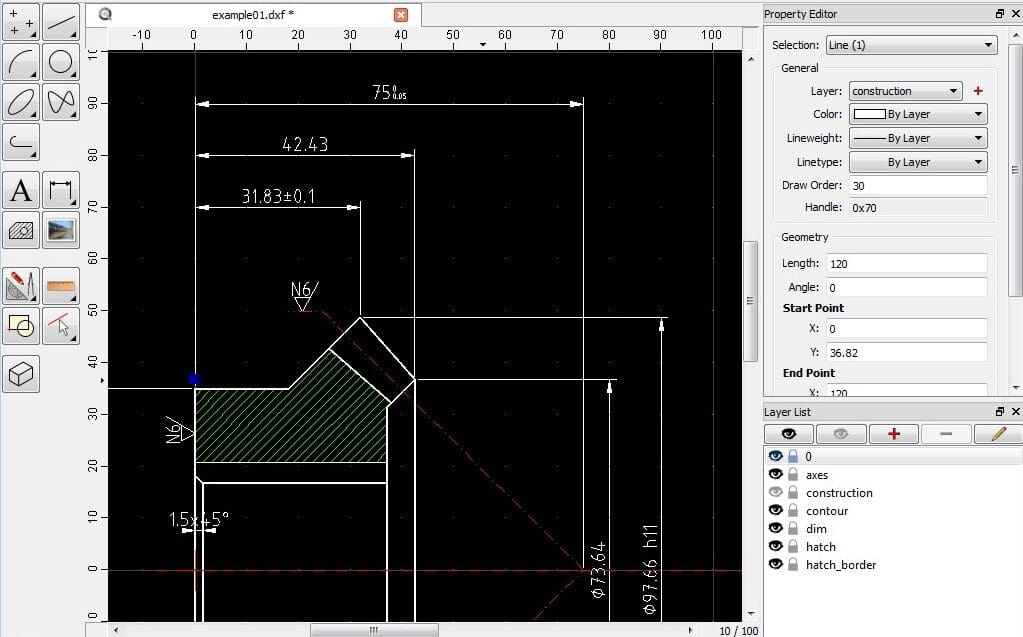
Task: Click the canvas horizontal scrollbar thumb
Action: (x=374, y=630)
